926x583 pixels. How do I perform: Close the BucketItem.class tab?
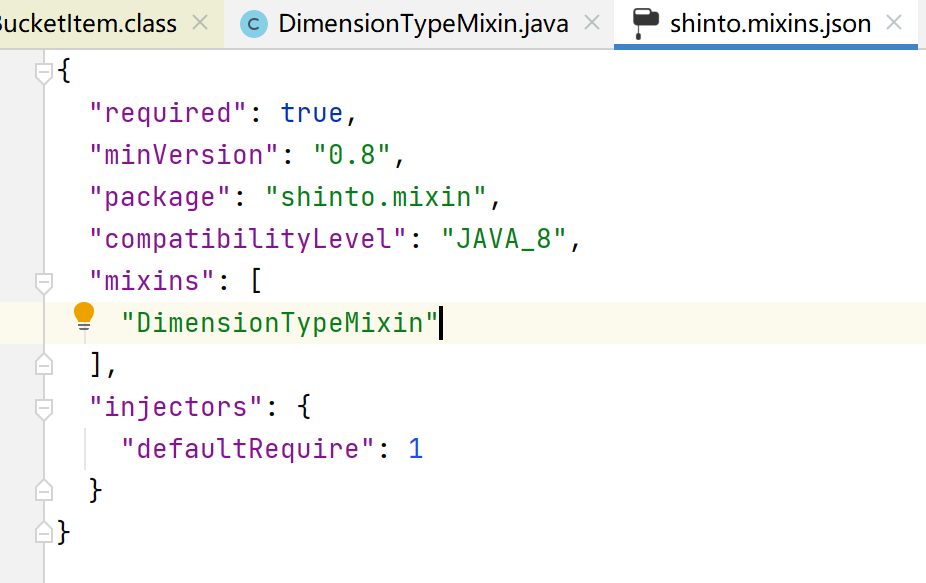pos(200,22)
